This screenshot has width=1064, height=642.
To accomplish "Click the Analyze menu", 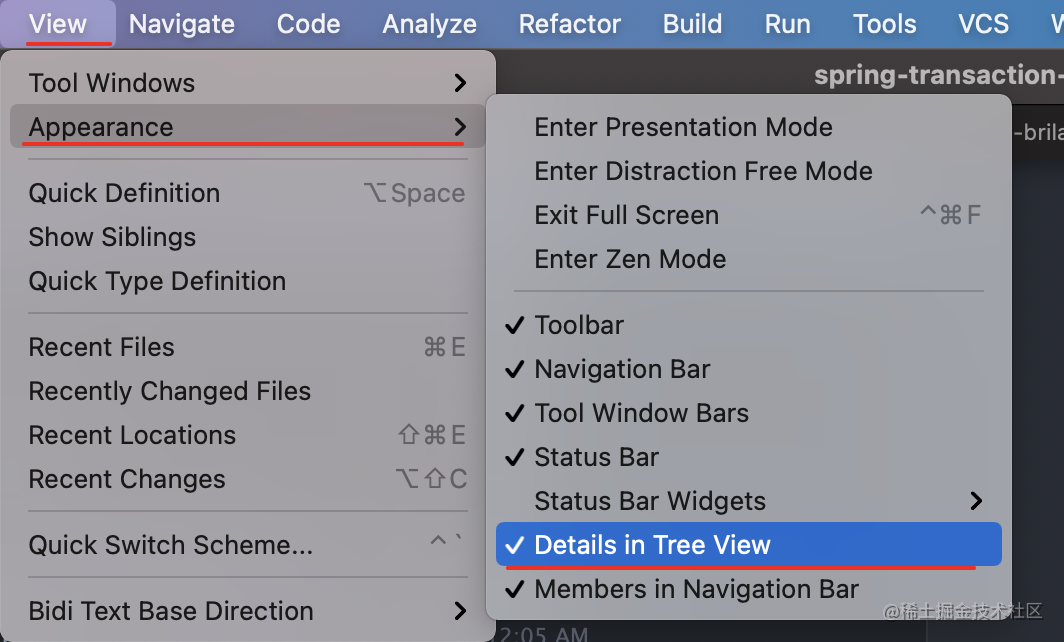I will (430, 24).
